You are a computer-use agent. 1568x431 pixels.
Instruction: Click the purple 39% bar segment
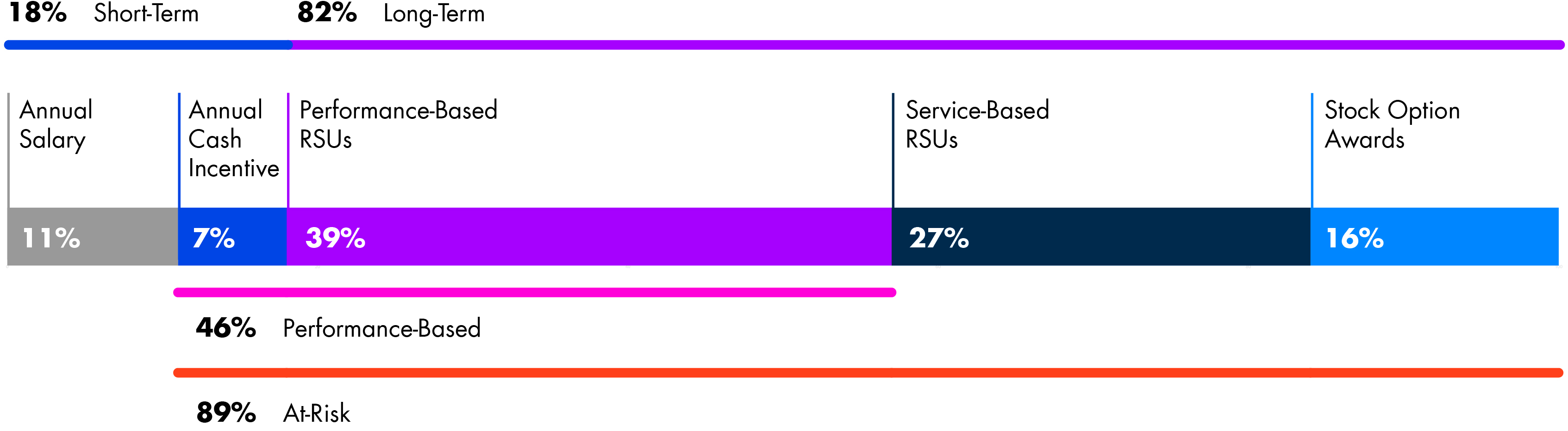pos(589,236)
